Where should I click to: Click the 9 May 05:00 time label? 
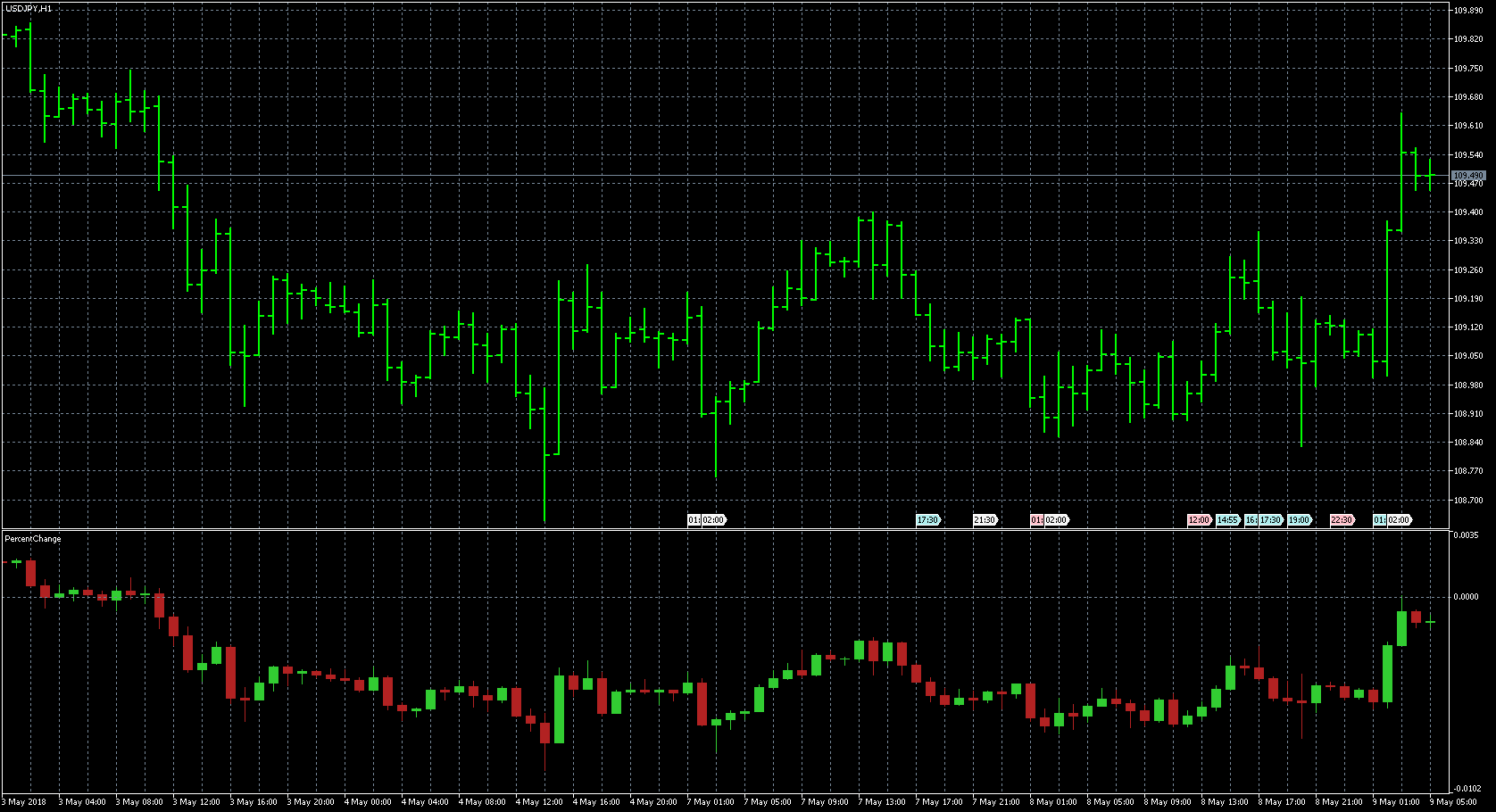(1453, 802)
